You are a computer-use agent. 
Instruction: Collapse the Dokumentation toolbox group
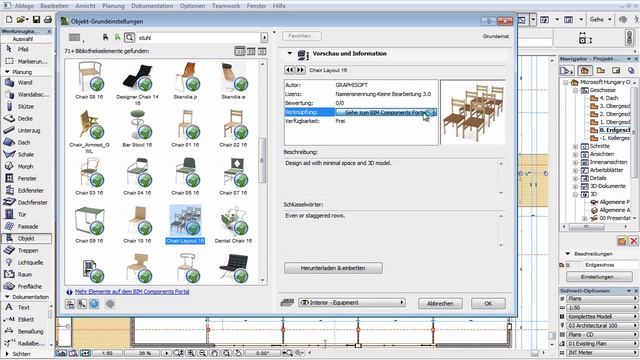point(7,297)
